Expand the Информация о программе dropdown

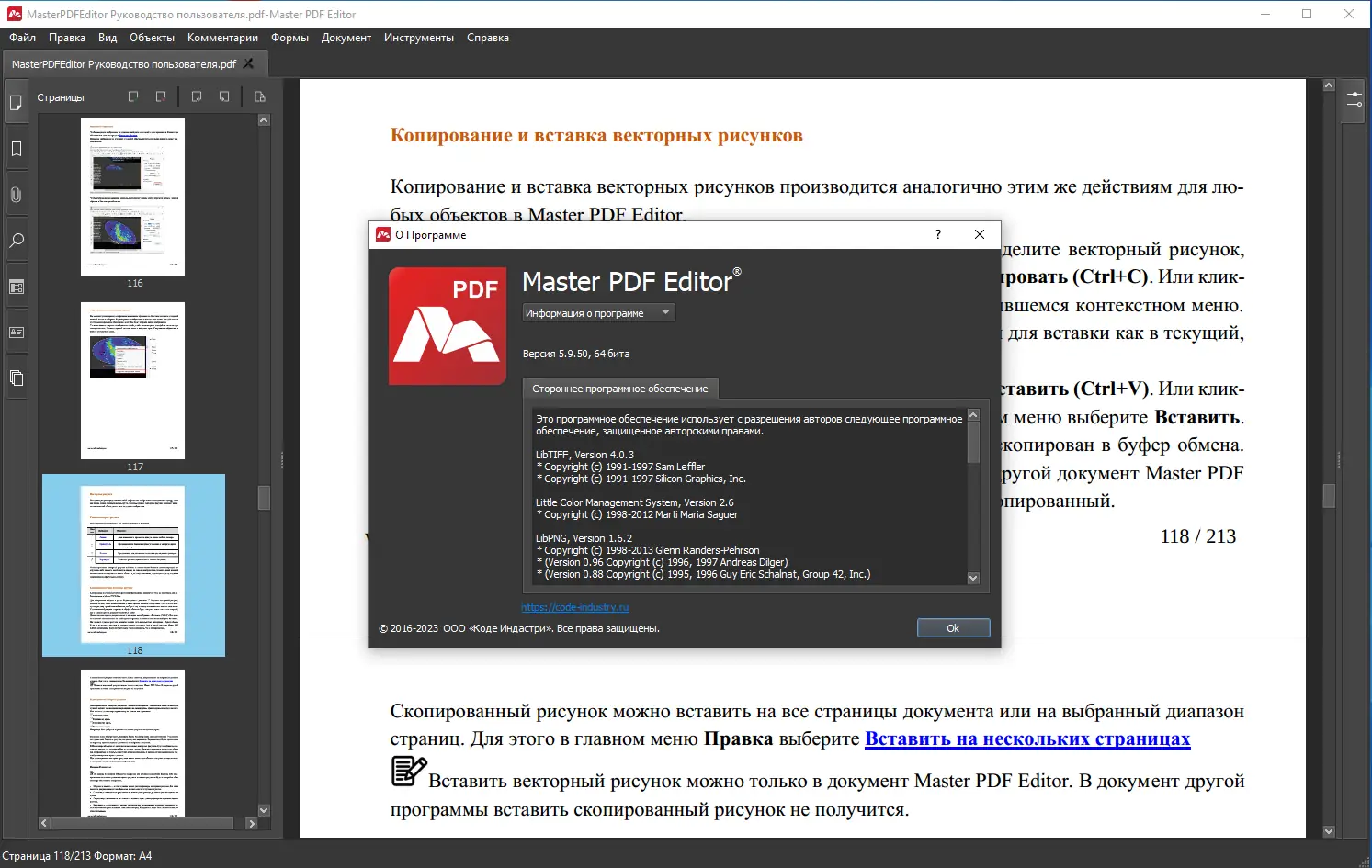(598, 313)
